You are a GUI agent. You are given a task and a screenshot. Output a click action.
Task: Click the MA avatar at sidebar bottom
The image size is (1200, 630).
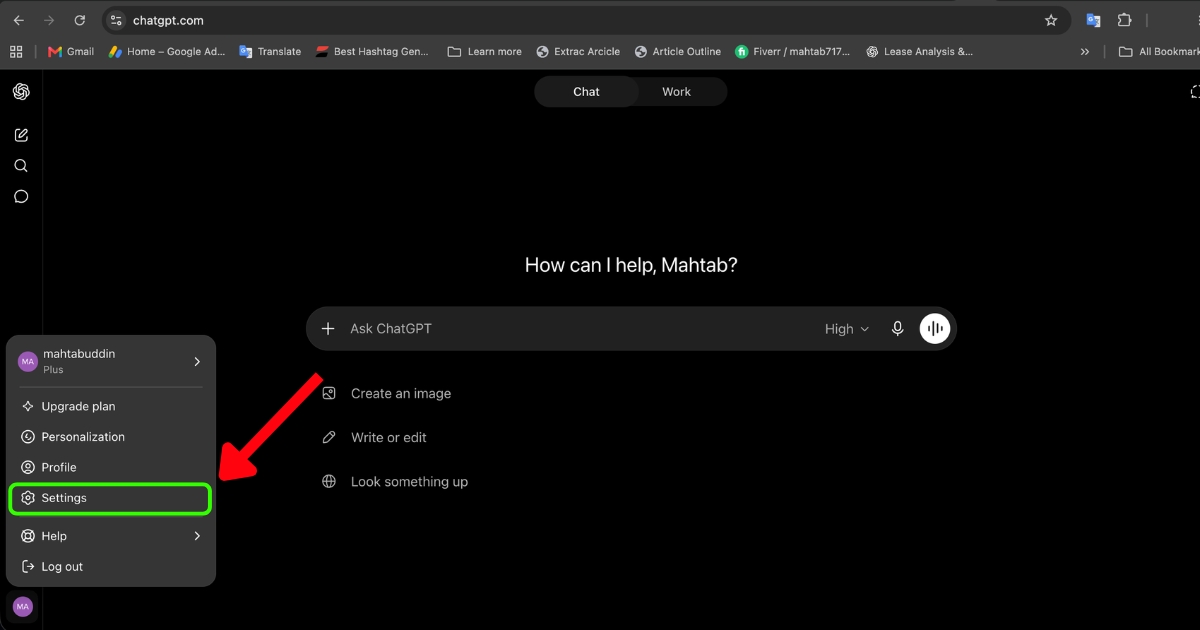coord(22,606)
